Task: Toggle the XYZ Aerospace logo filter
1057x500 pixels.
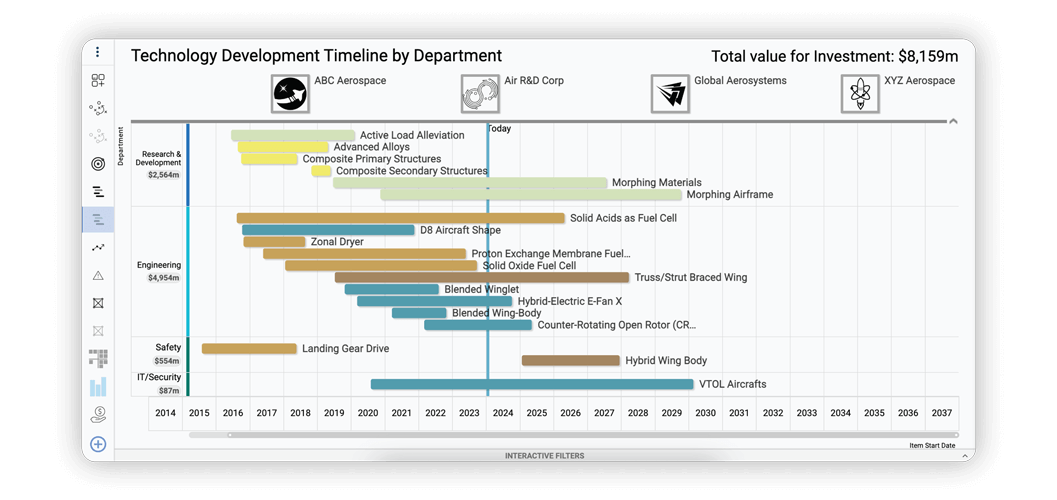Action: point(860,94)
